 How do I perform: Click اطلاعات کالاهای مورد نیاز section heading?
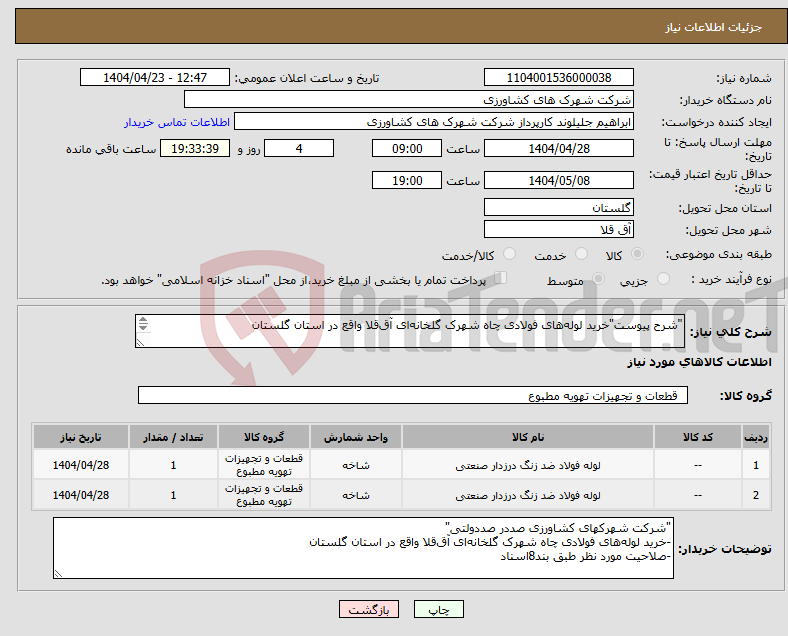click(x=699, y=362)
